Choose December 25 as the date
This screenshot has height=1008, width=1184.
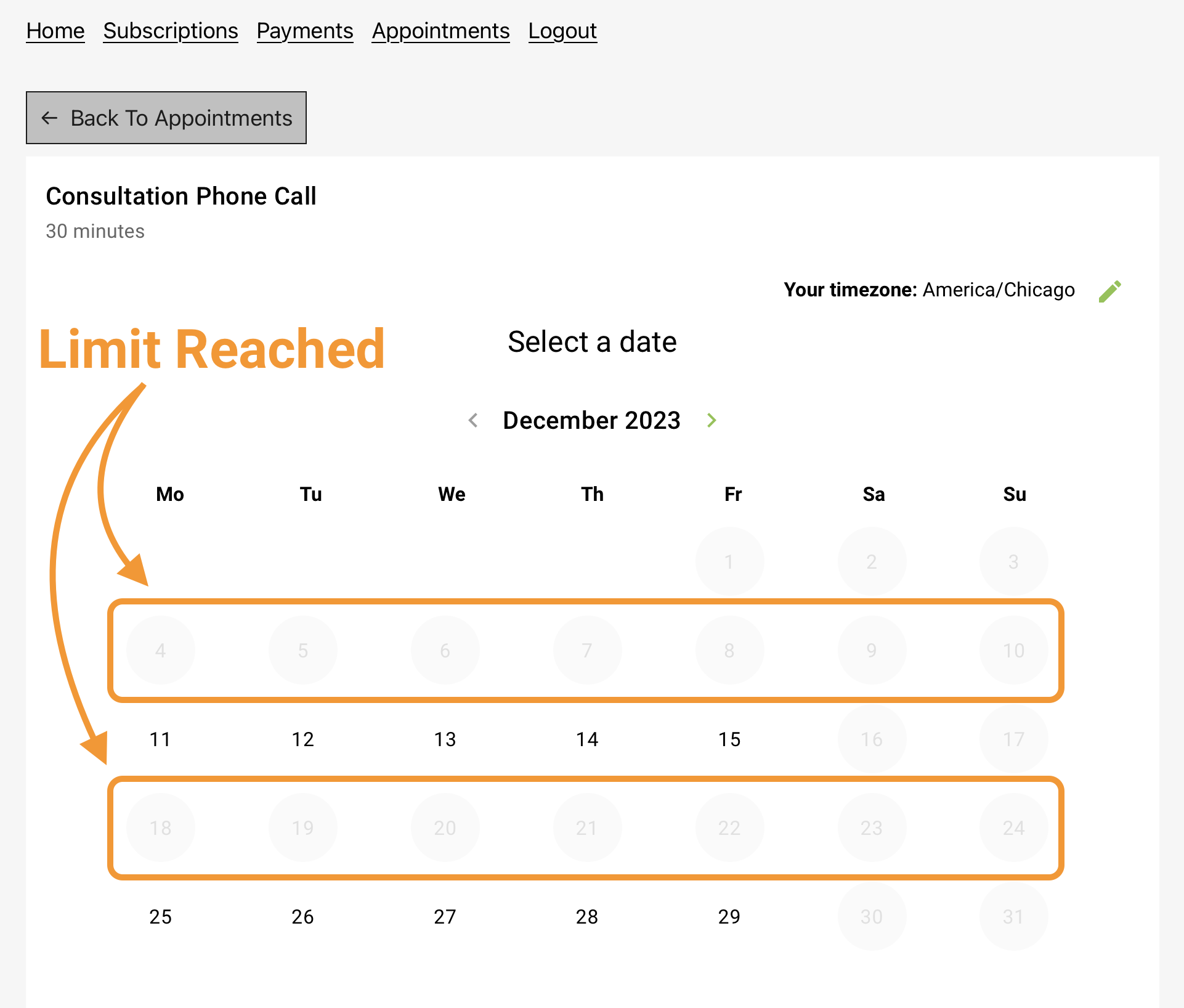tap(160, 916)
